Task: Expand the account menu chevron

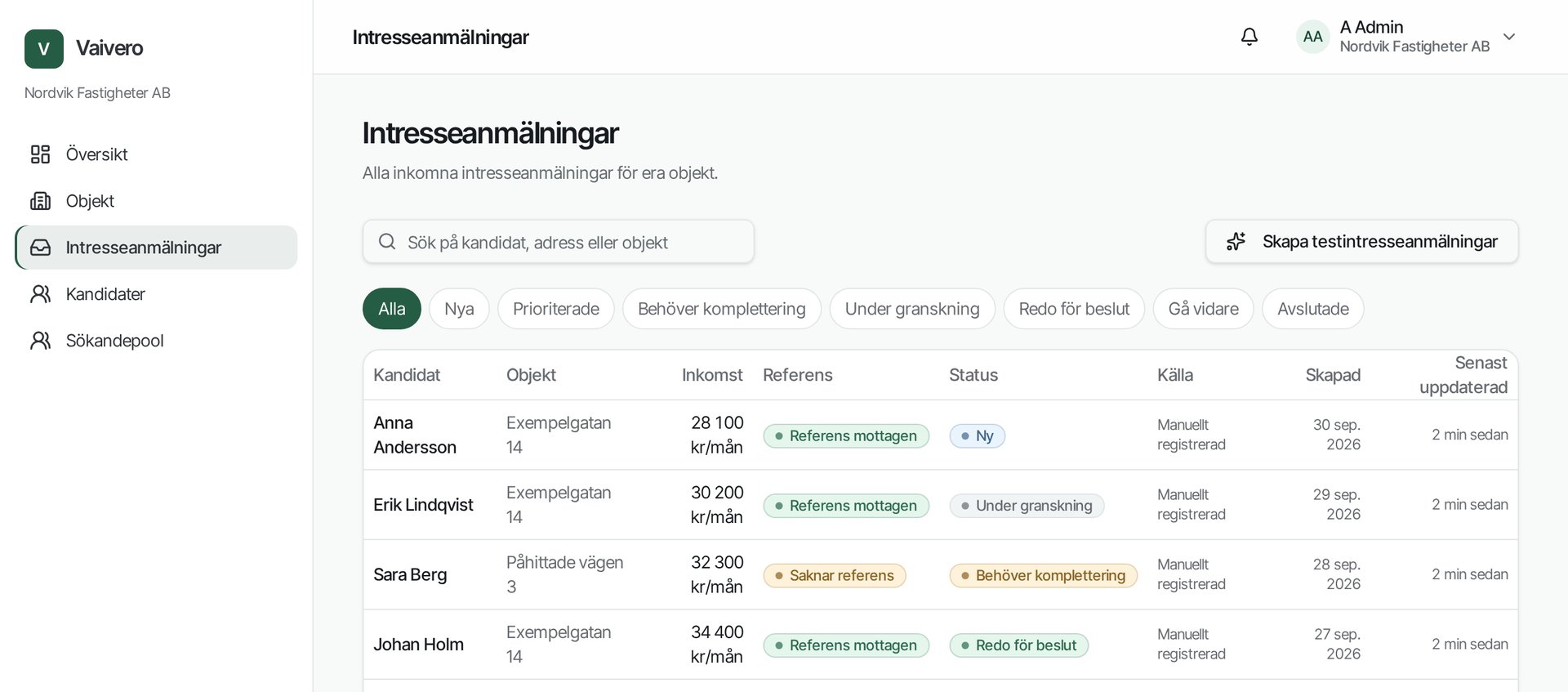Action: coord(1509,37)
